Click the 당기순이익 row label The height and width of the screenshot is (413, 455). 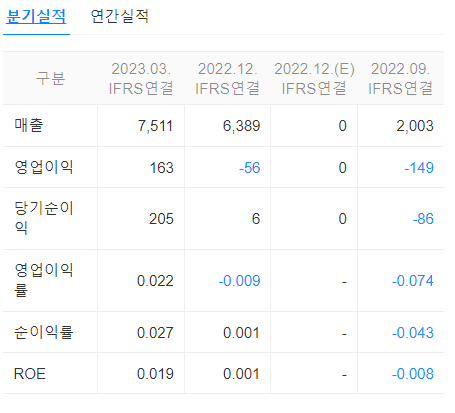[x=44, y=218]
